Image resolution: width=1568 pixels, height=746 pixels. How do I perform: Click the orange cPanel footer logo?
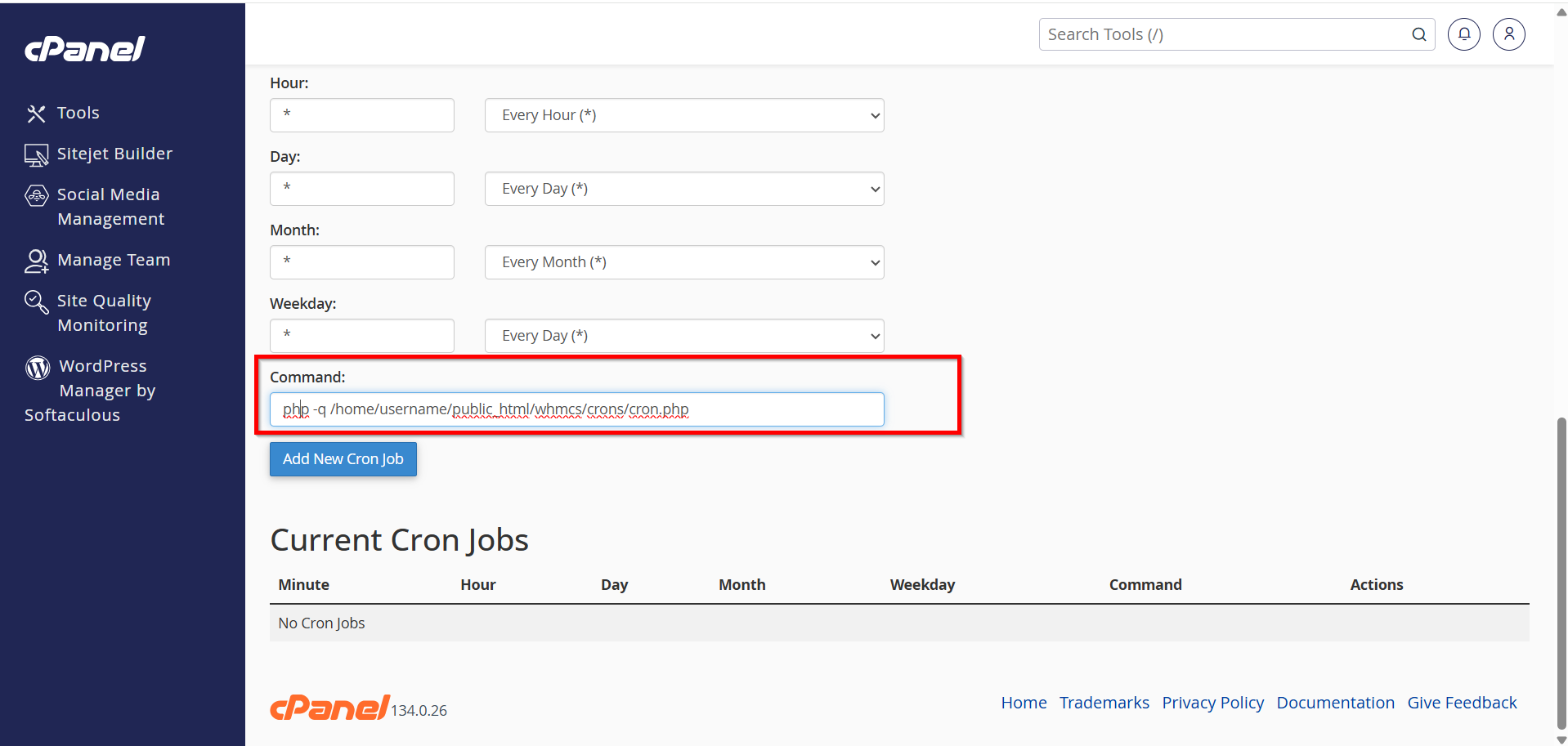(x=330, y=707)
